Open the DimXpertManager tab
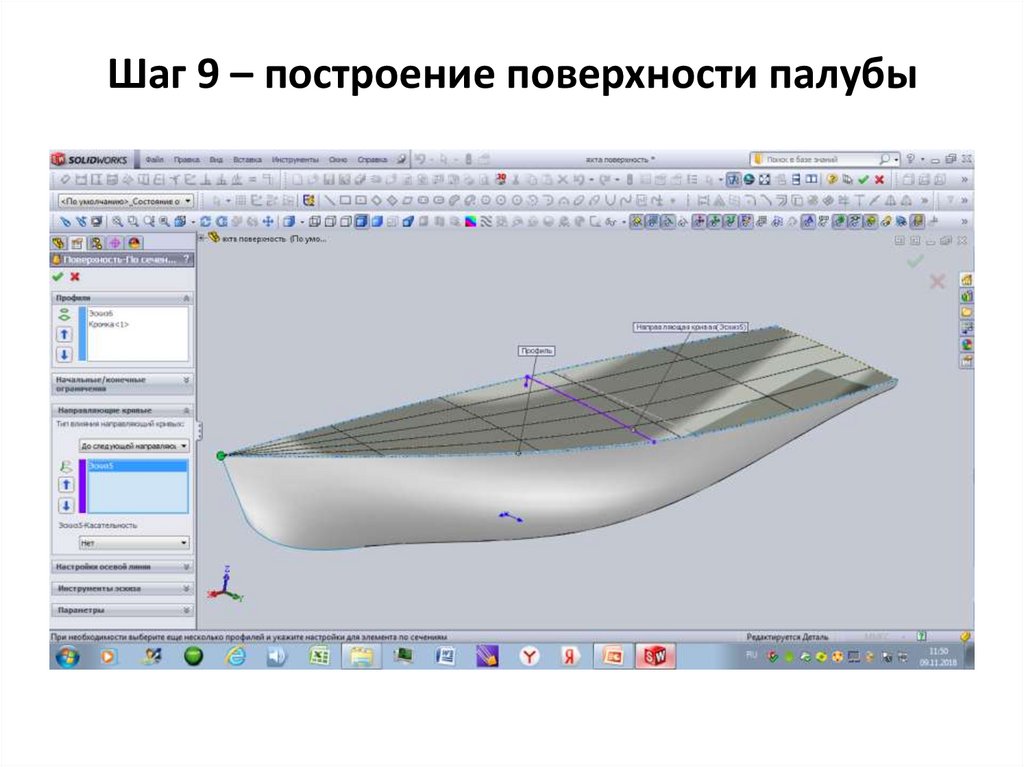 click(x=115, y=243)
